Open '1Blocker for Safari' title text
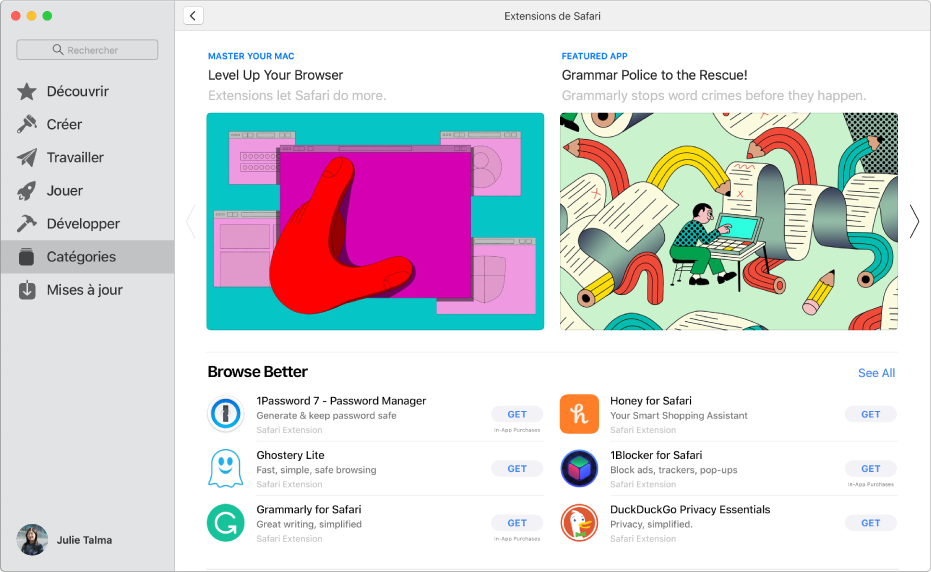Screen dimensions: 931x572 coord(656,455)
